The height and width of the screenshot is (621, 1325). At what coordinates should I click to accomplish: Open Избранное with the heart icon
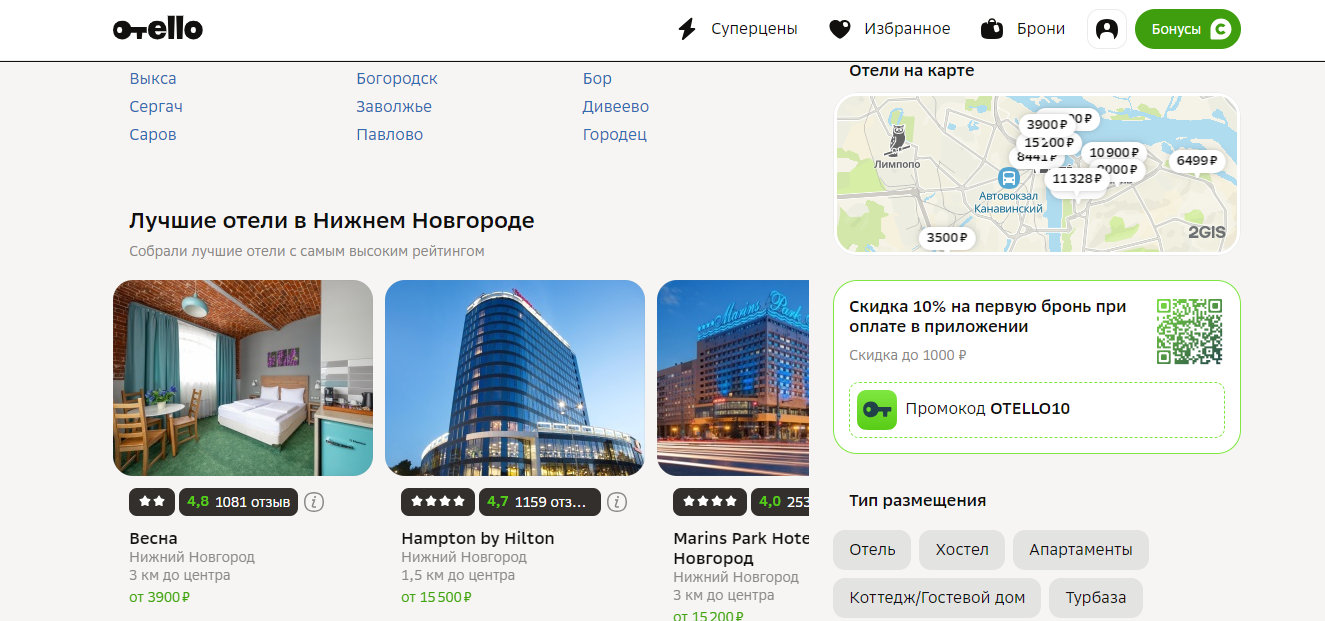click(840, 29)
